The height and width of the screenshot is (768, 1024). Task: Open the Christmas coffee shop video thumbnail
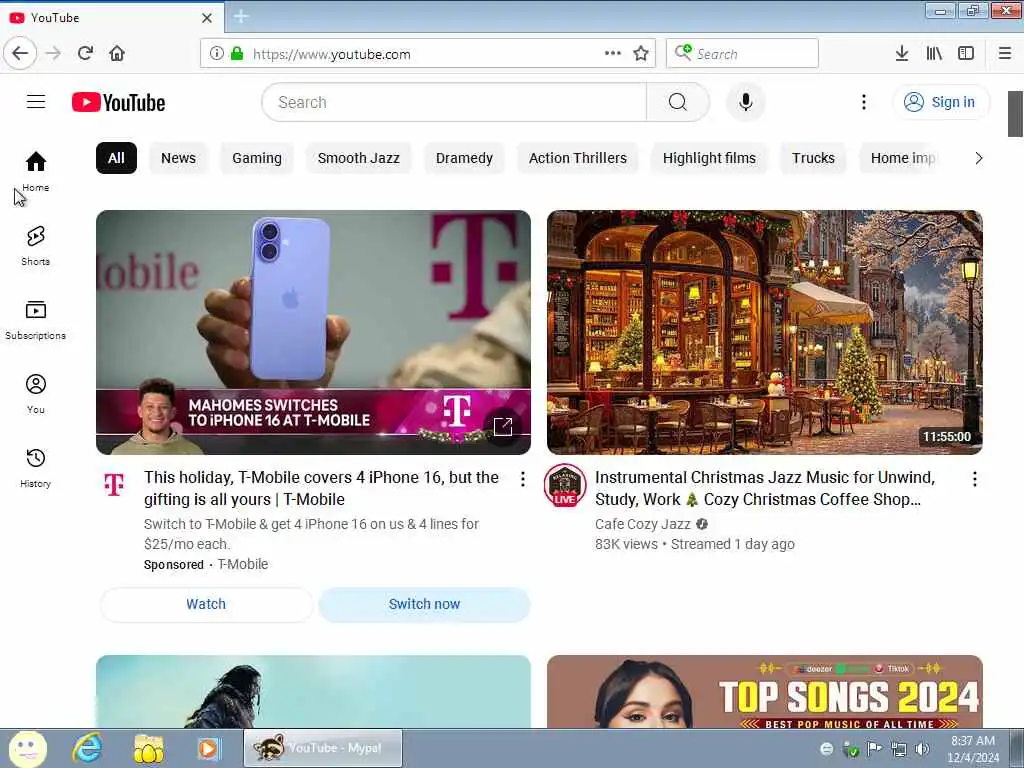765,332
